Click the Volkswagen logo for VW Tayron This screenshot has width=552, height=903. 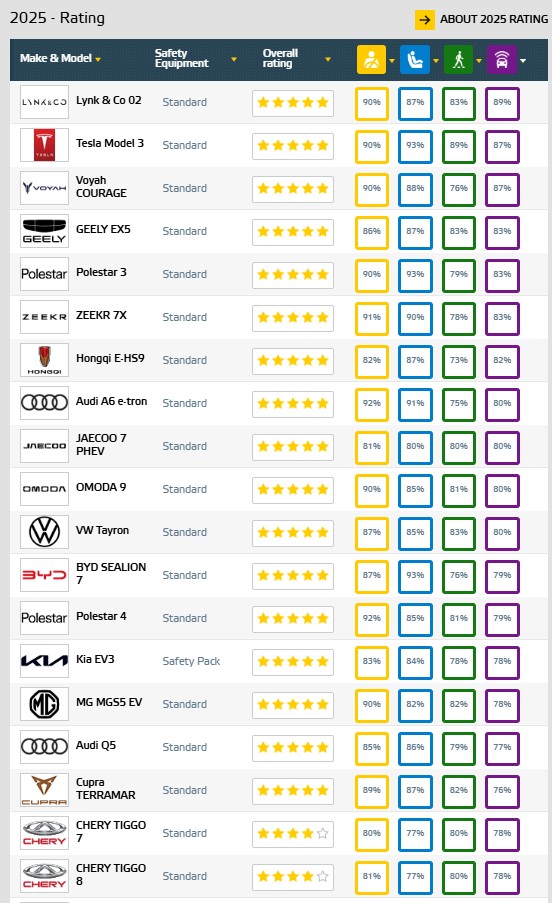click(44, 532)
